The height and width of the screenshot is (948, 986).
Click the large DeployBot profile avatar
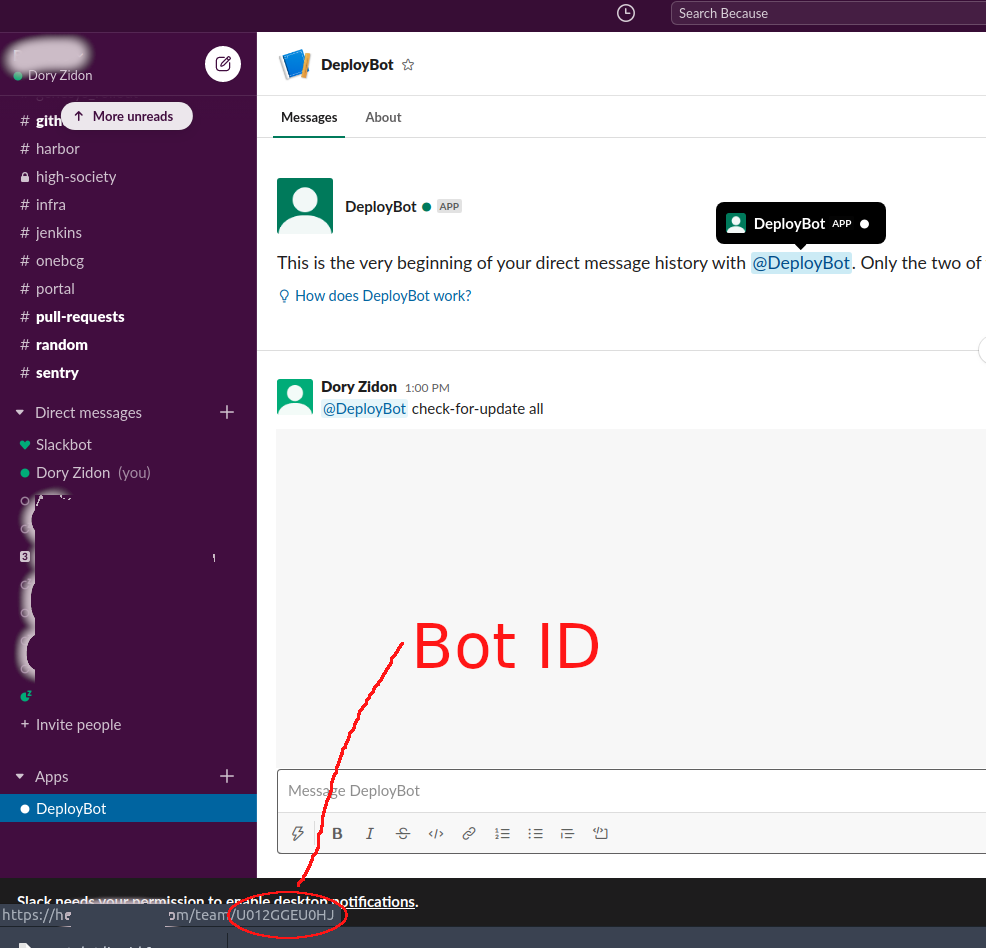click(x=305, y=206)
